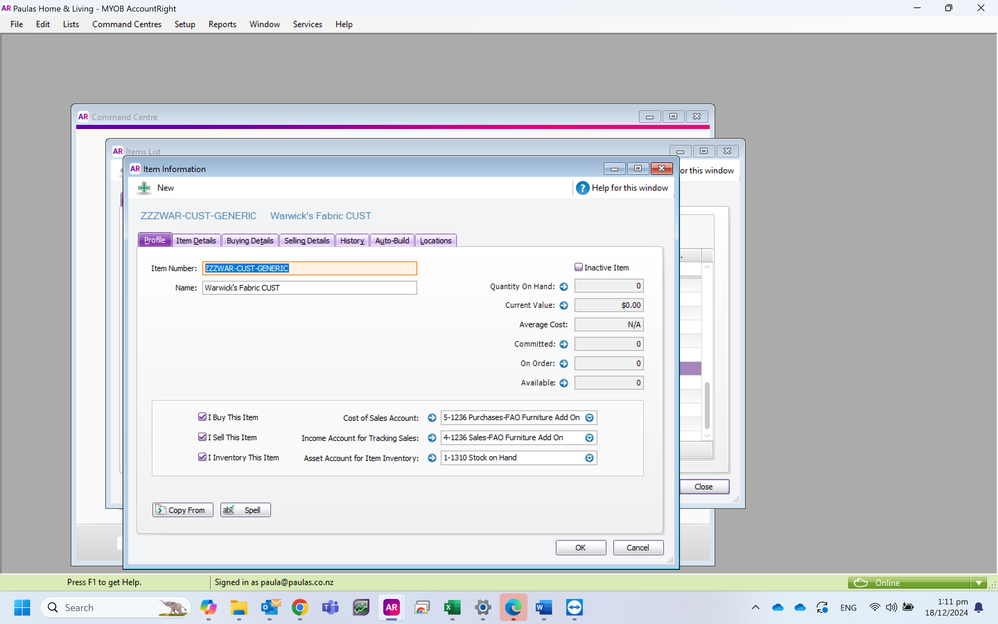Click the Quantity On Hand zoom arrow

[564, 287]
